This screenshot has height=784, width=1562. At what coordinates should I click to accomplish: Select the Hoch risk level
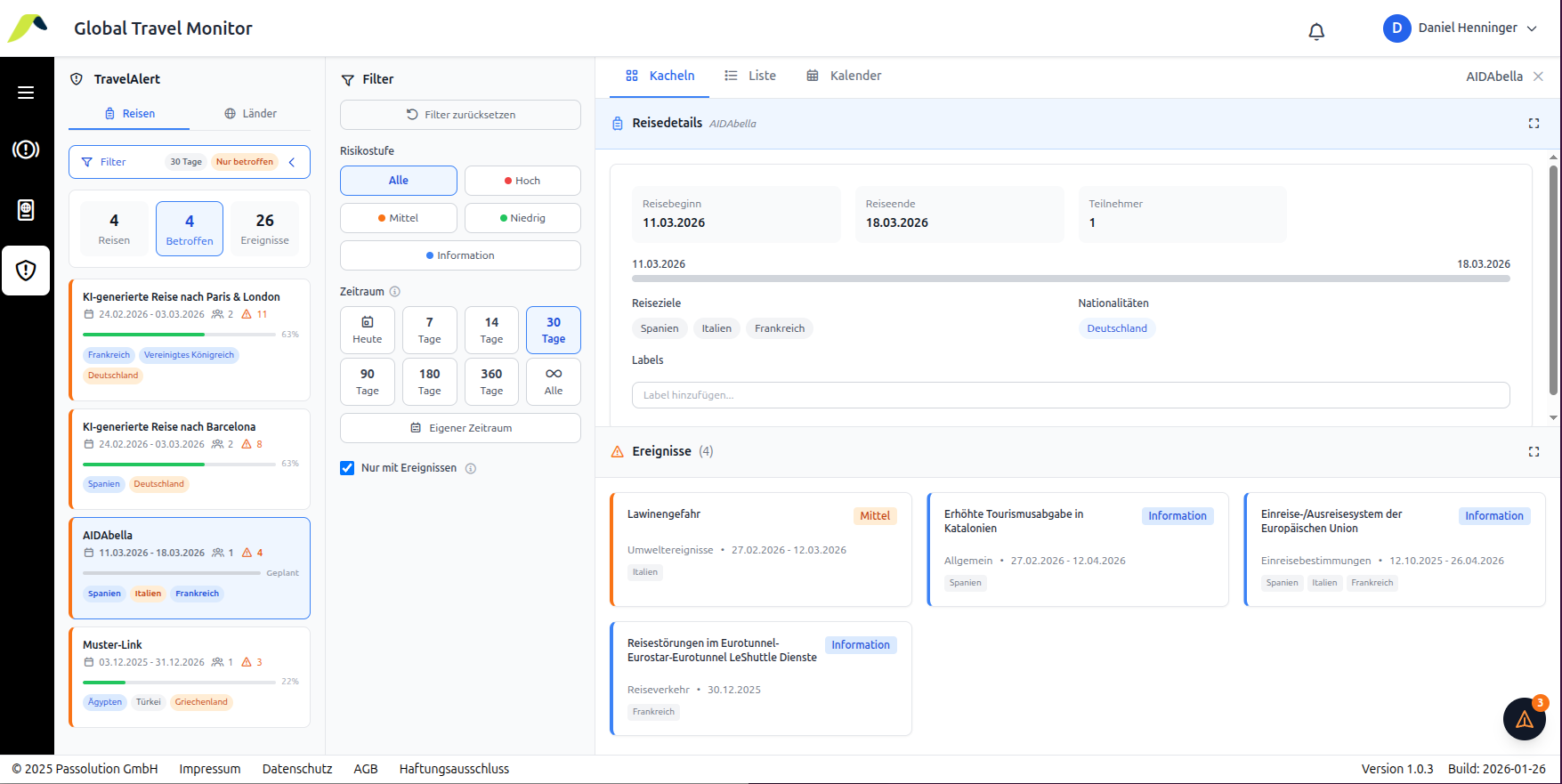[522, 181]
